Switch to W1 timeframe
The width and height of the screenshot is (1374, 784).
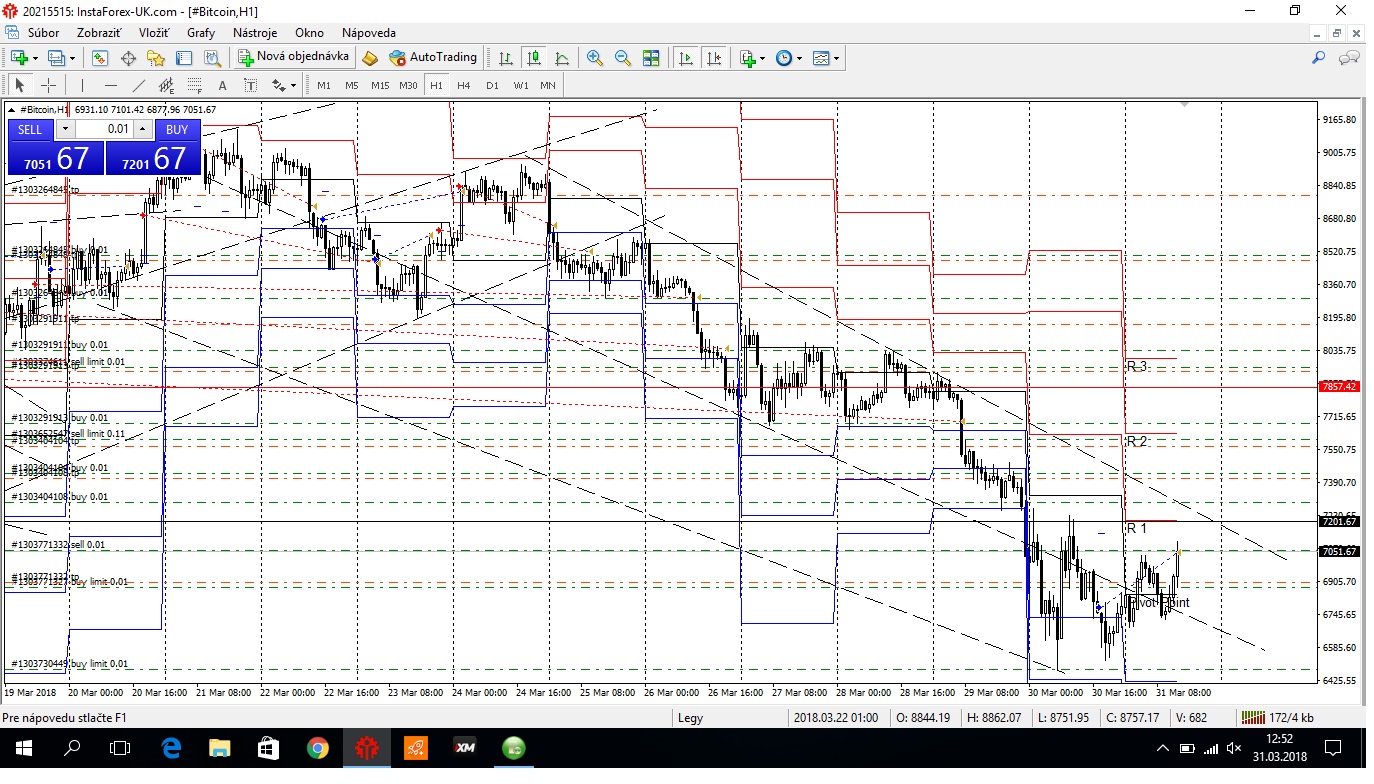(521, 85)
